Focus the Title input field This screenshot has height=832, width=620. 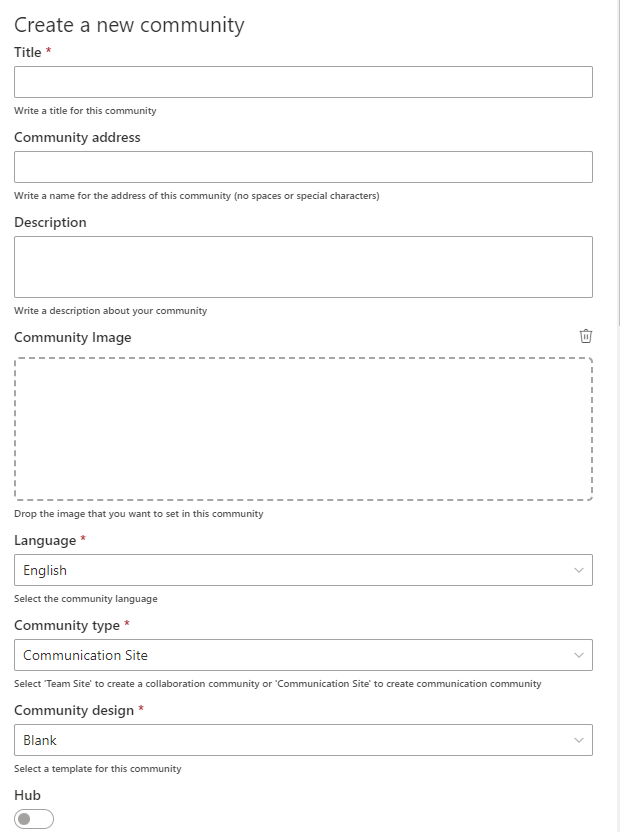[303, 82]
